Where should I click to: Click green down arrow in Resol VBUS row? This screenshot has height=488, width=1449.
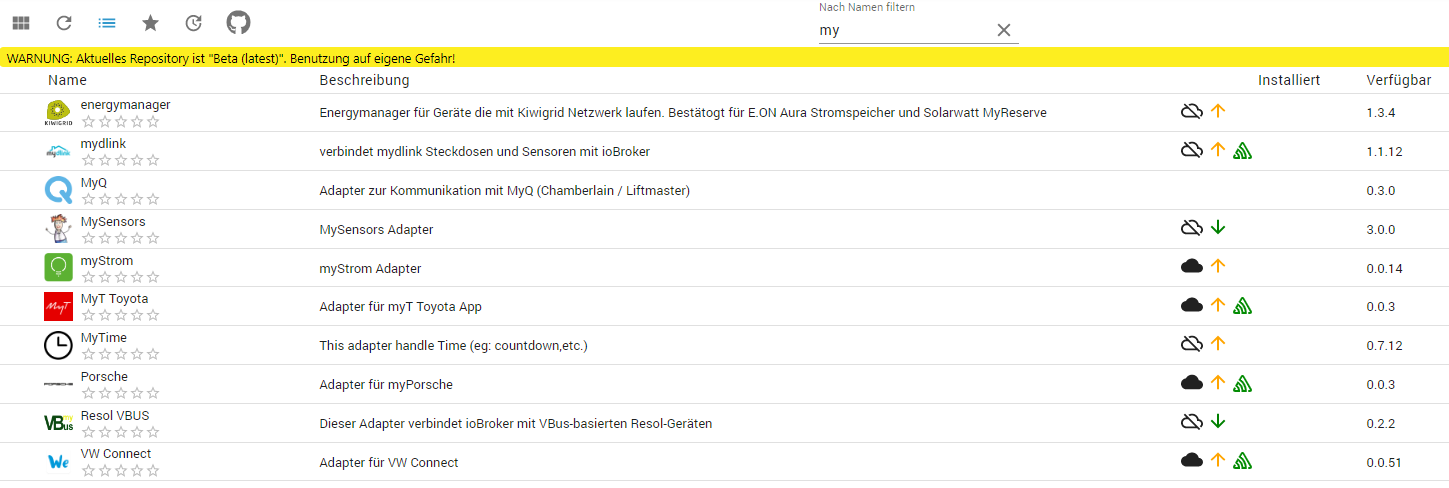(1217, 421)
